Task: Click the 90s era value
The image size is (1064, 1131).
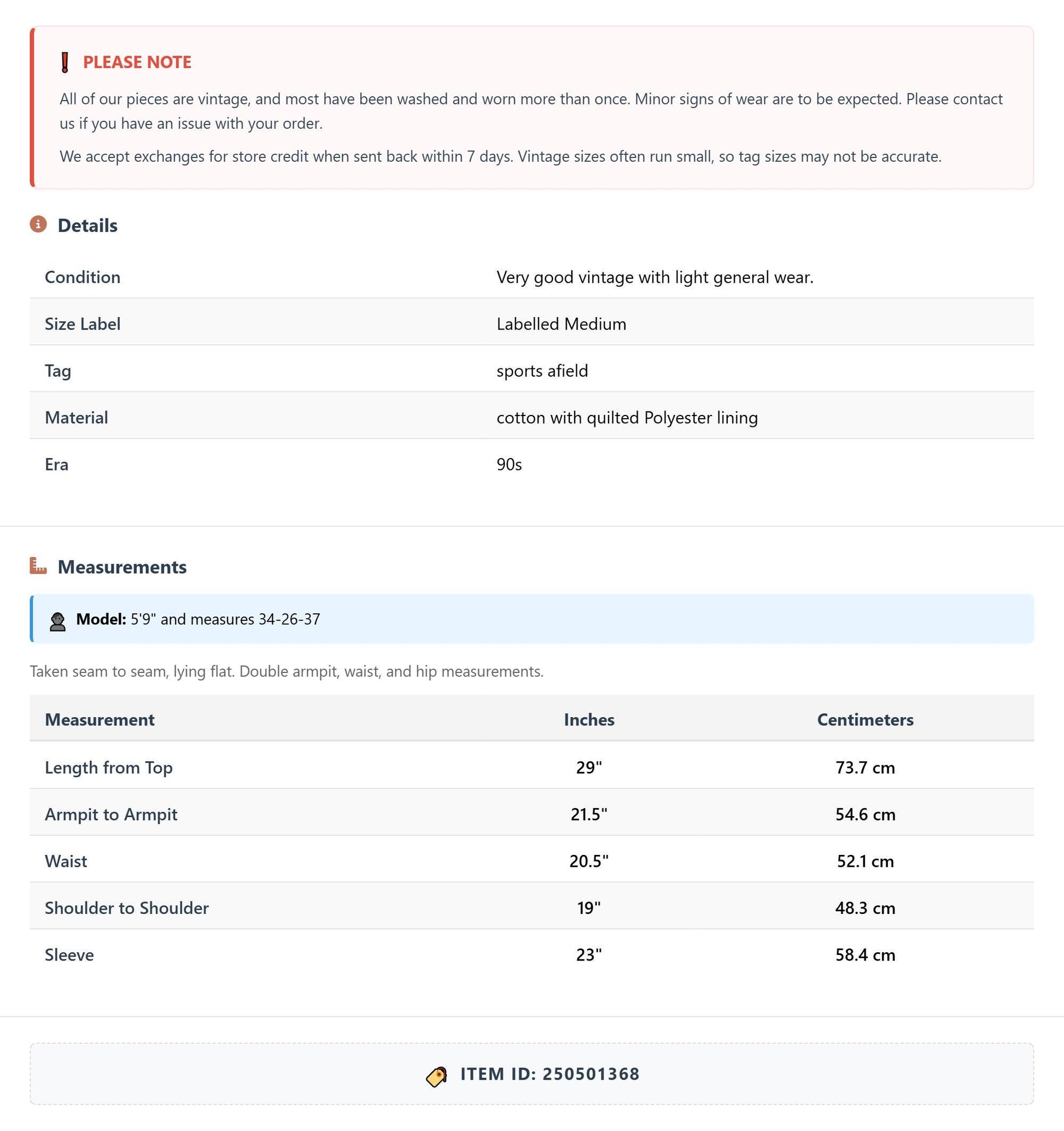Action: coord(509,464)
